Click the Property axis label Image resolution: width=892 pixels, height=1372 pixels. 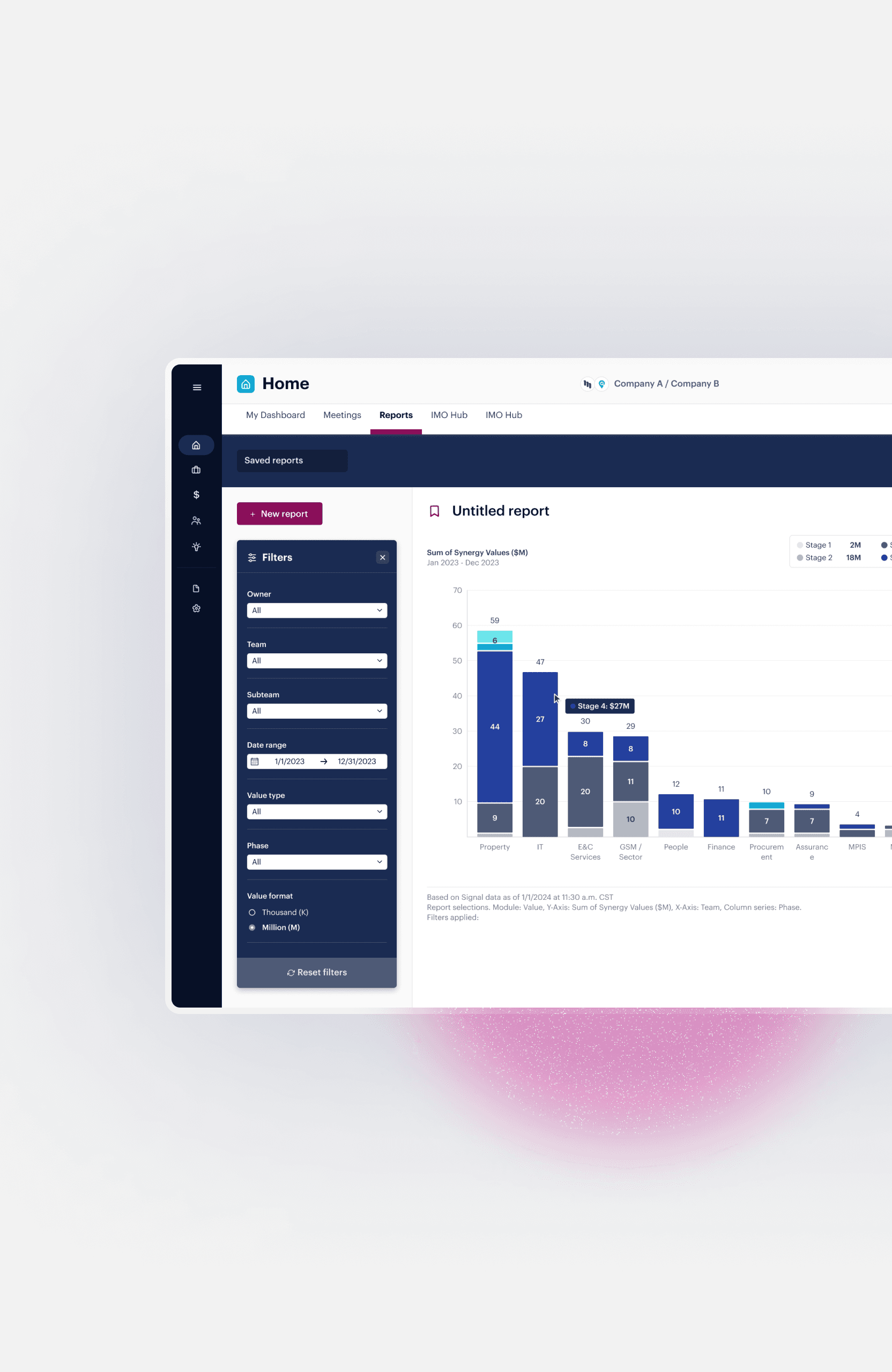click(x=495, y=847)
